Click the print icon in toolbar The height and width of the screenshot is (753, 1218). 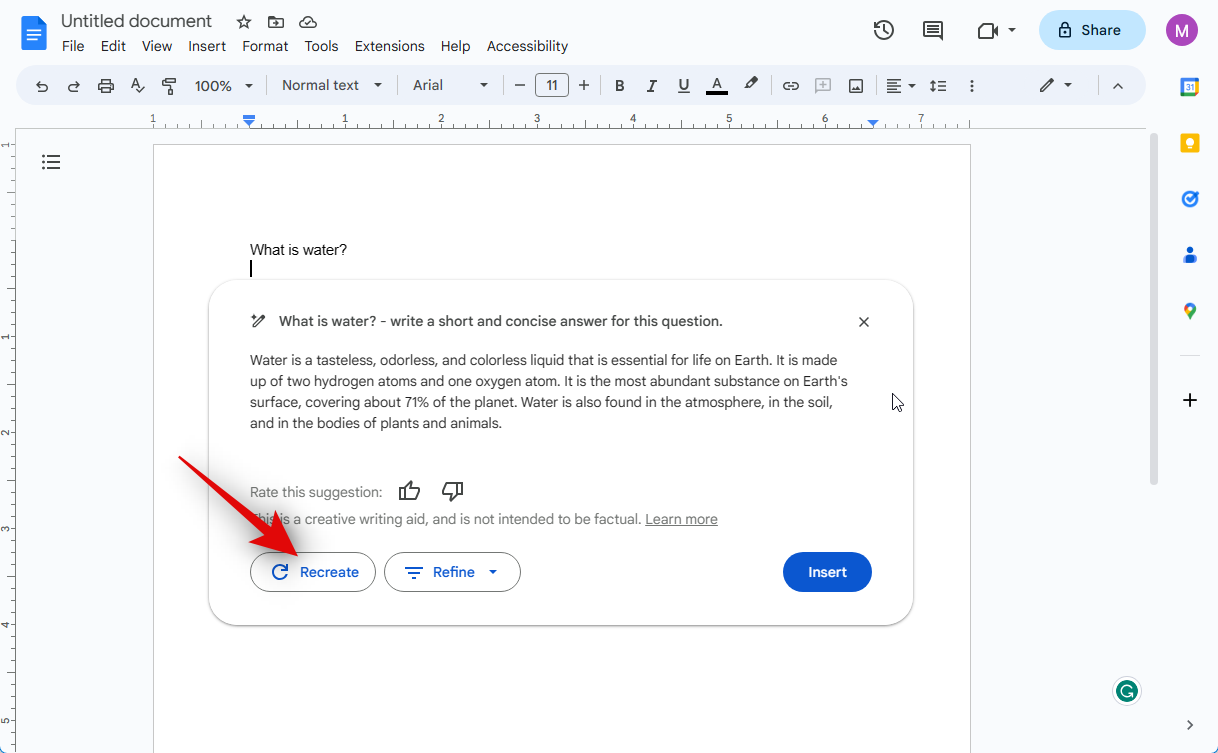coord(106,86)
